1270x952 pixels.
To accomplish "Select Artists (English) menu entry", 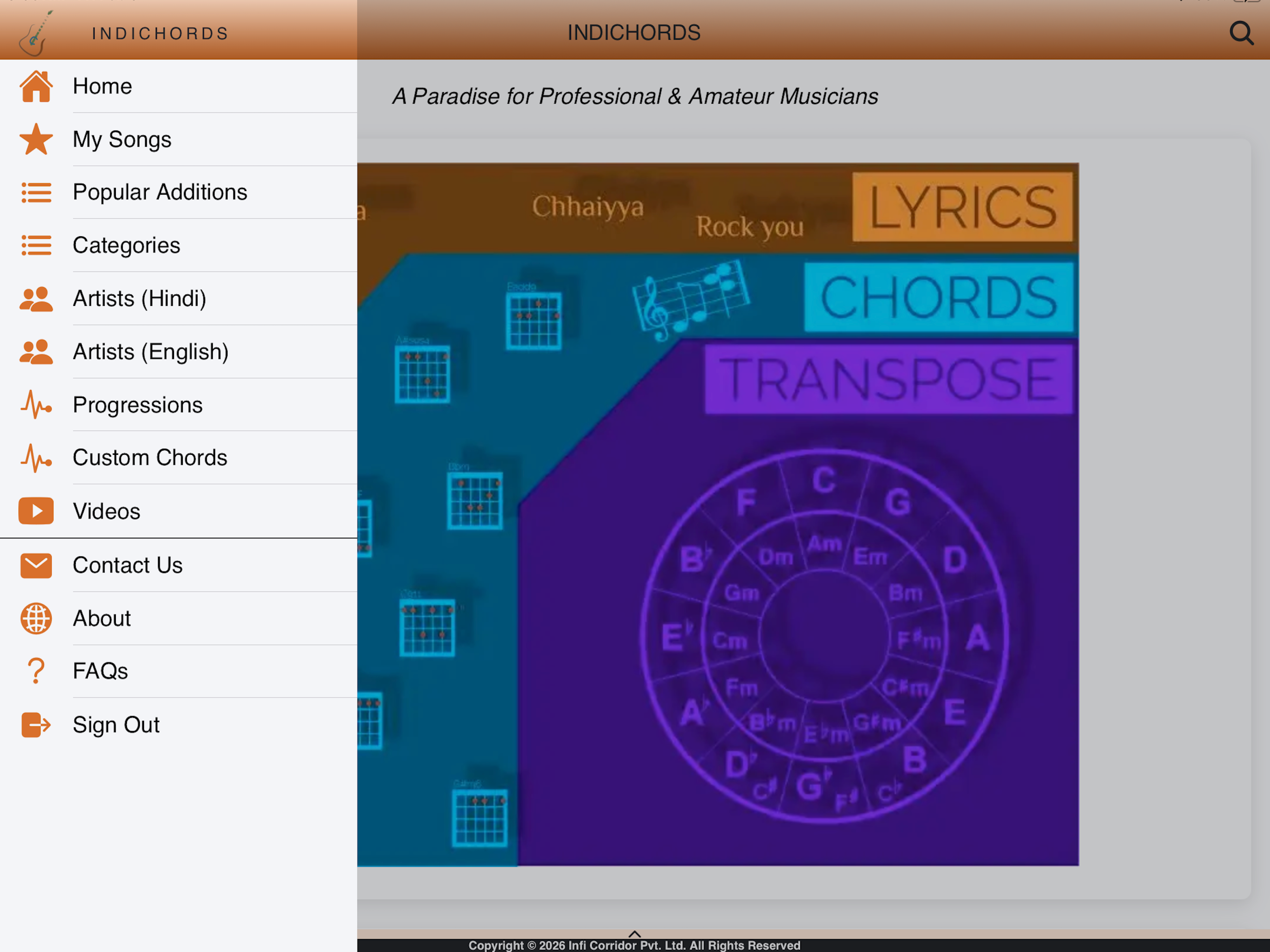I will [179, 352].
